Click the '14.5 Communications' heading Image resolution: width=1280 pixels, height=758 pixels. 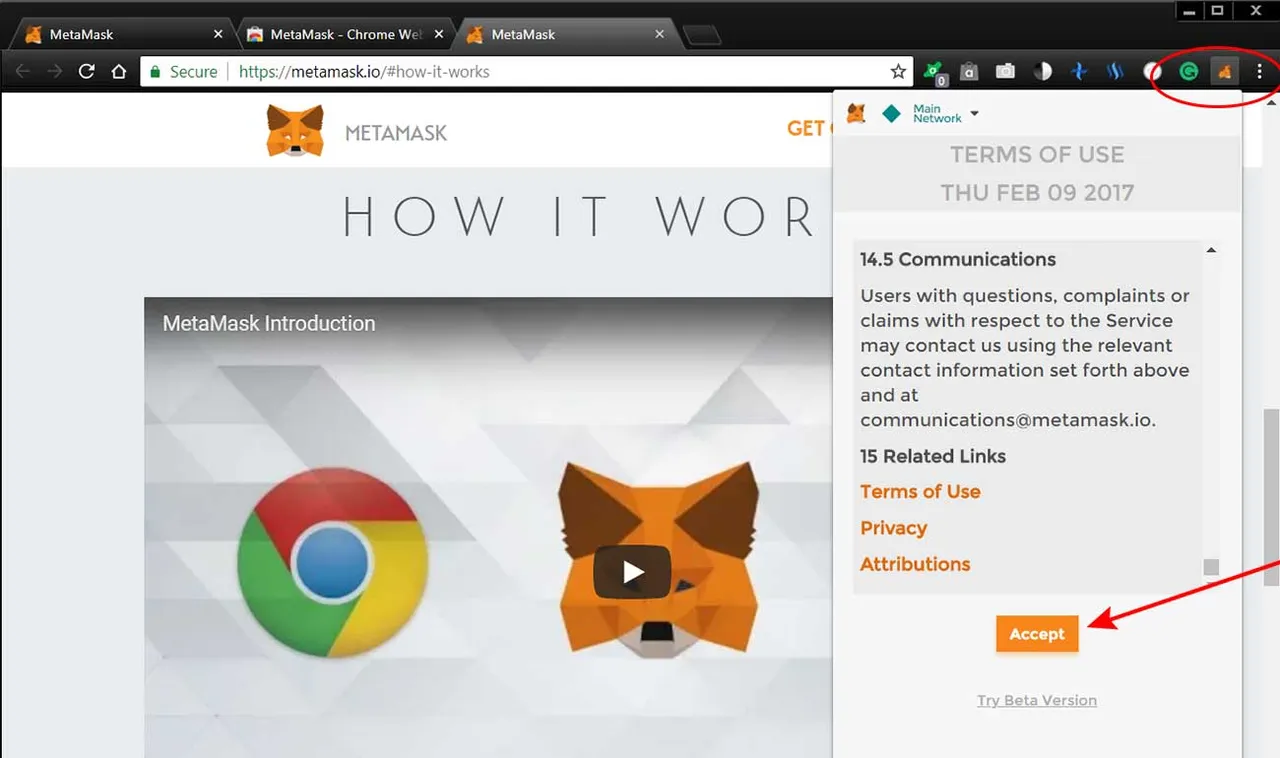click(958, 259)
